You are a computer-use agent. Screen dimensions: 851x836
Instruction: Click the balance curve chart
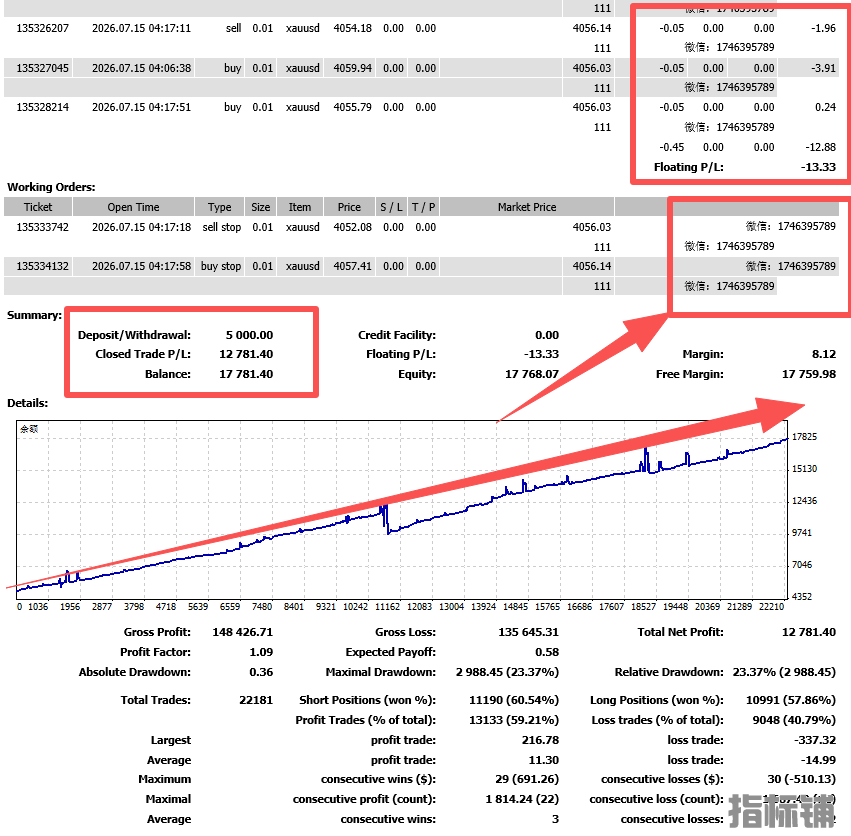pos(402,510)
